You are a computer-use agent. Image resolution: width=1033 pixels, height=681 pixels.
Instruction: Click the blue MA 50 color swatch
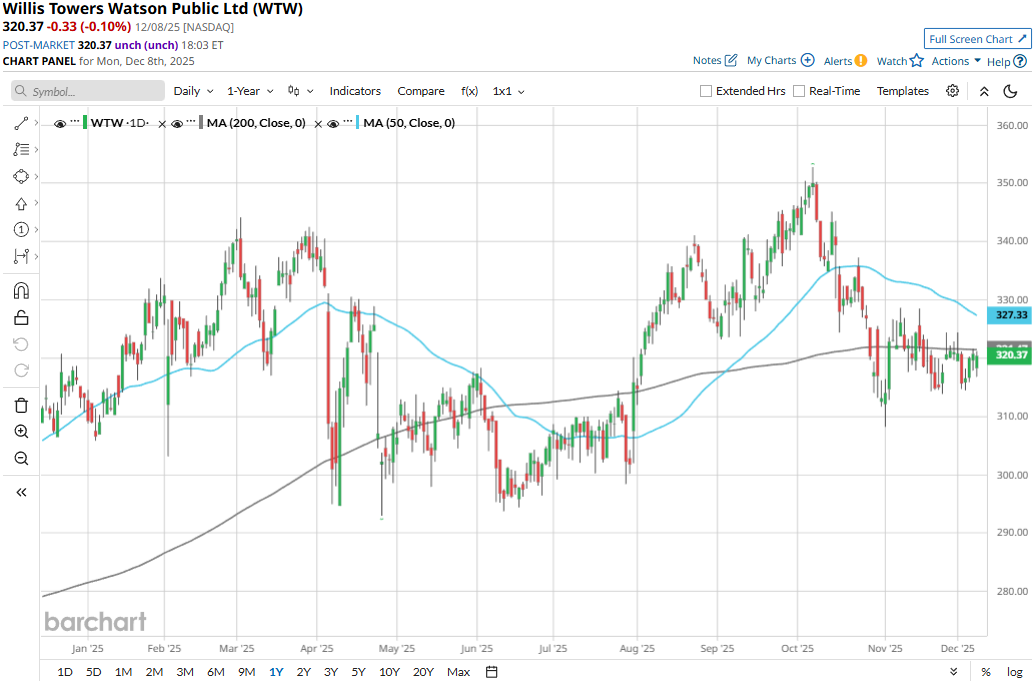point(357,123)
